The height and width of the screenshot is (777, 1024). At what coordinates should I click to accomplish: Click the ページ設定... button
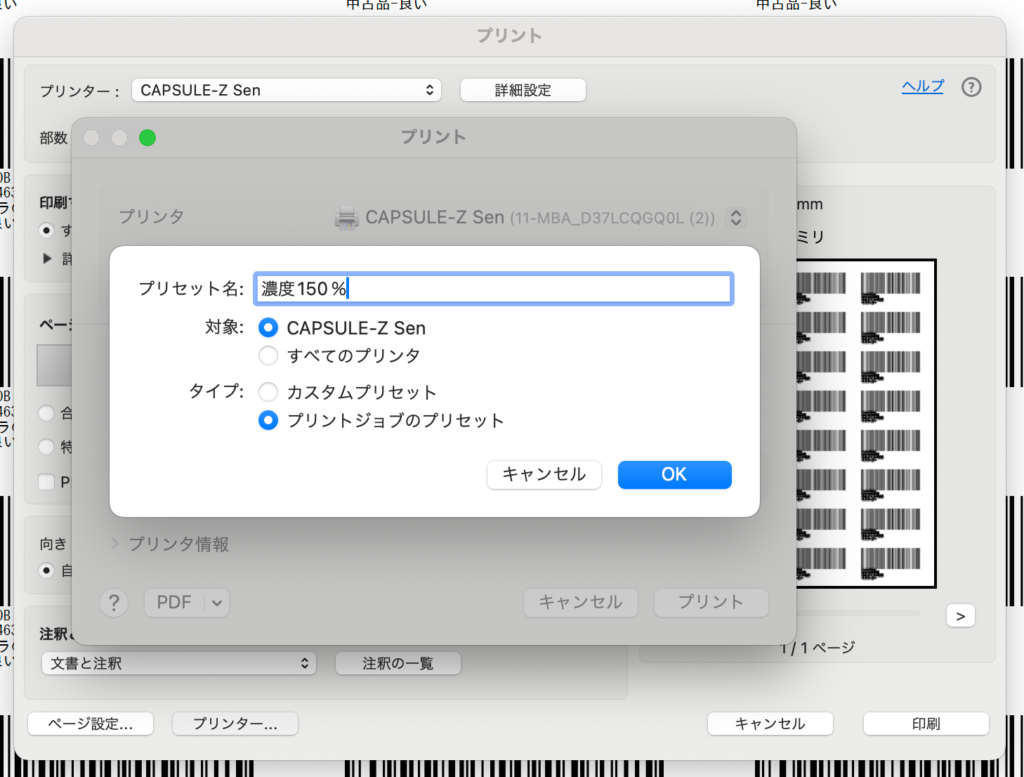(91, 724)
